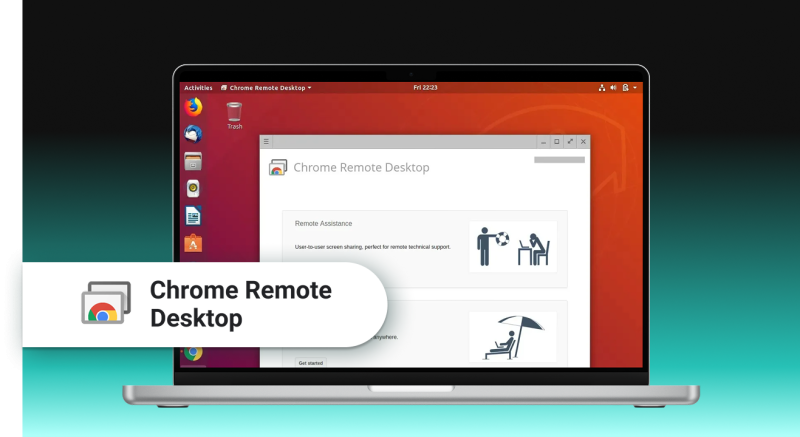The width and height of the screenshot is (800, 437).
Task: Click the large Chrome Remote Desktop banner logo
Action: [106, 303]
